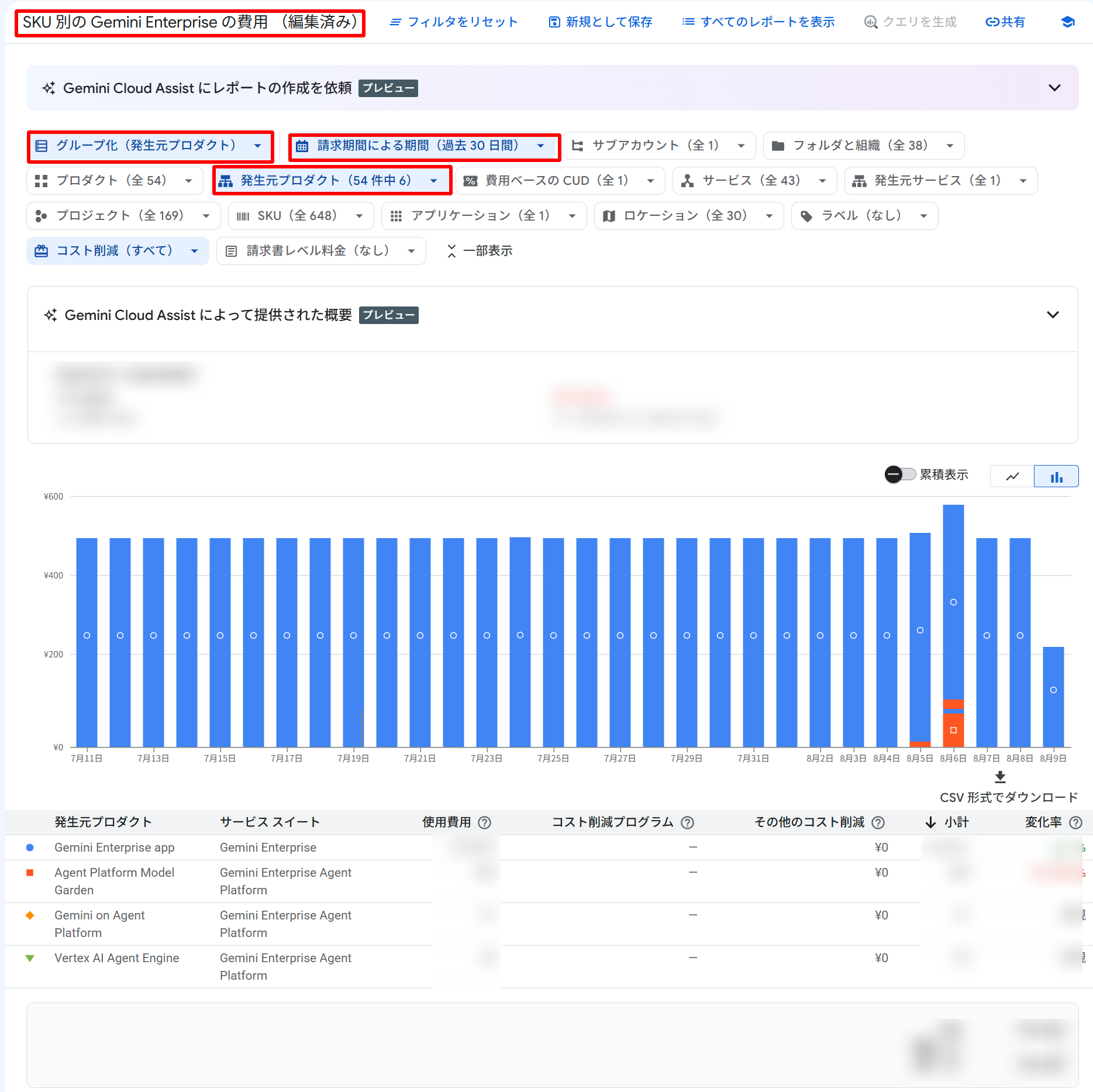Toggle the 累積表示 cumulative switch

(x=900, y=474)
